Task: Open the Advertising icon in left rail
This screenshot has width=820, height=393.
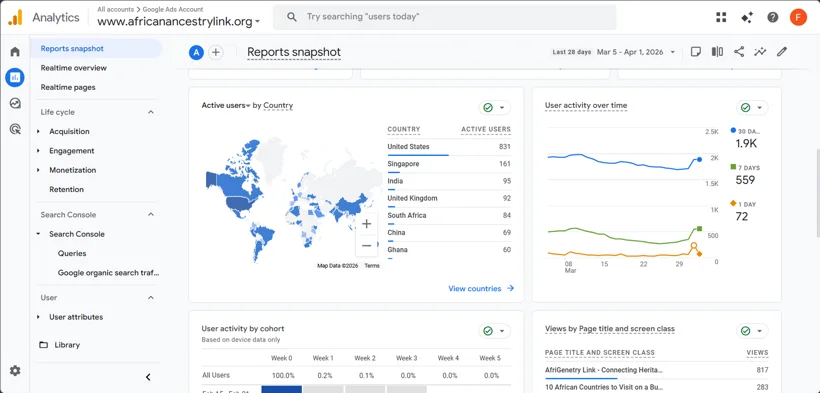Action: 15,129
